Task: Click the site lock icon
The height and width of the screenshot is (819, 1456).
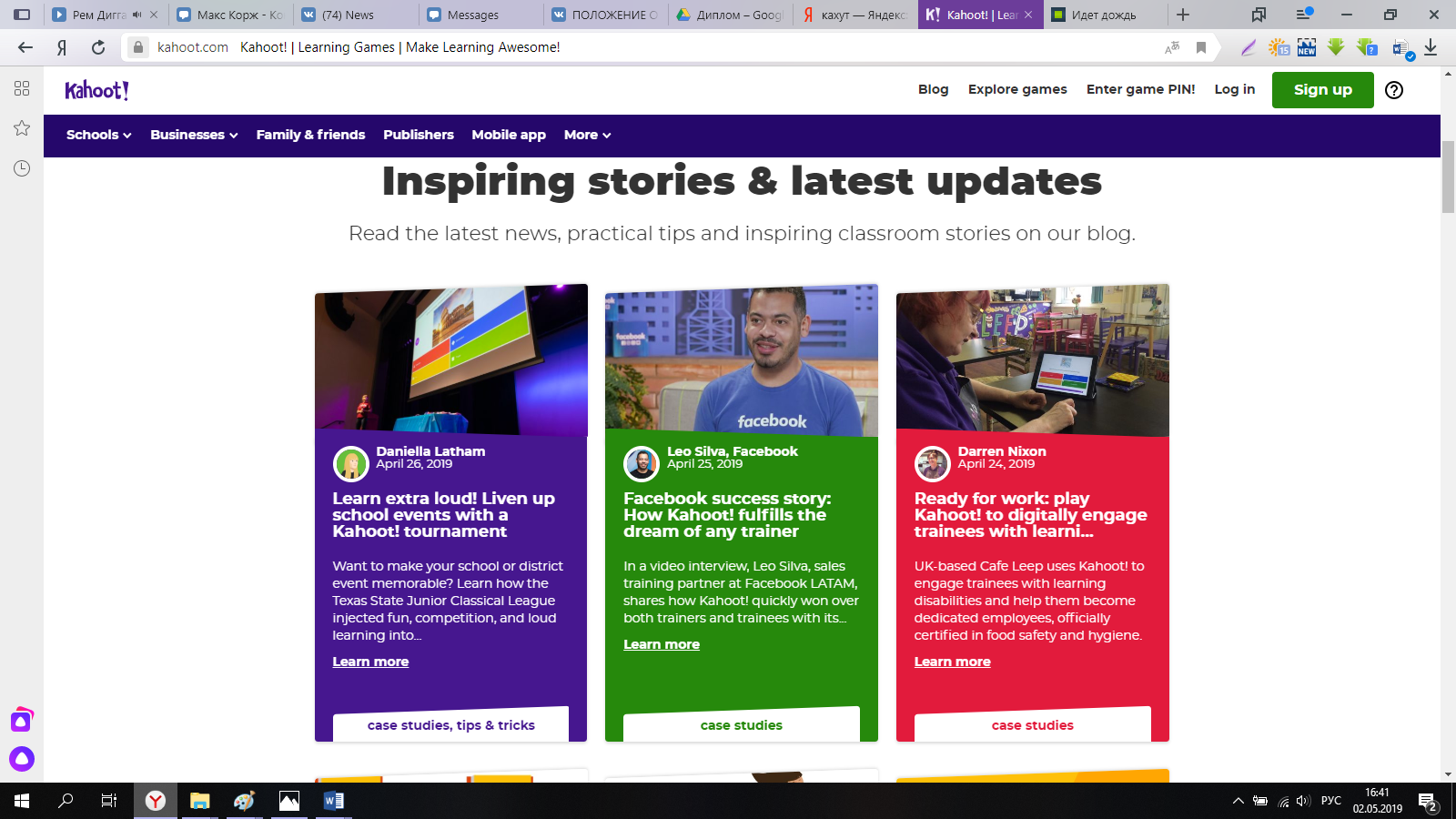Action: tap(137, 47)
